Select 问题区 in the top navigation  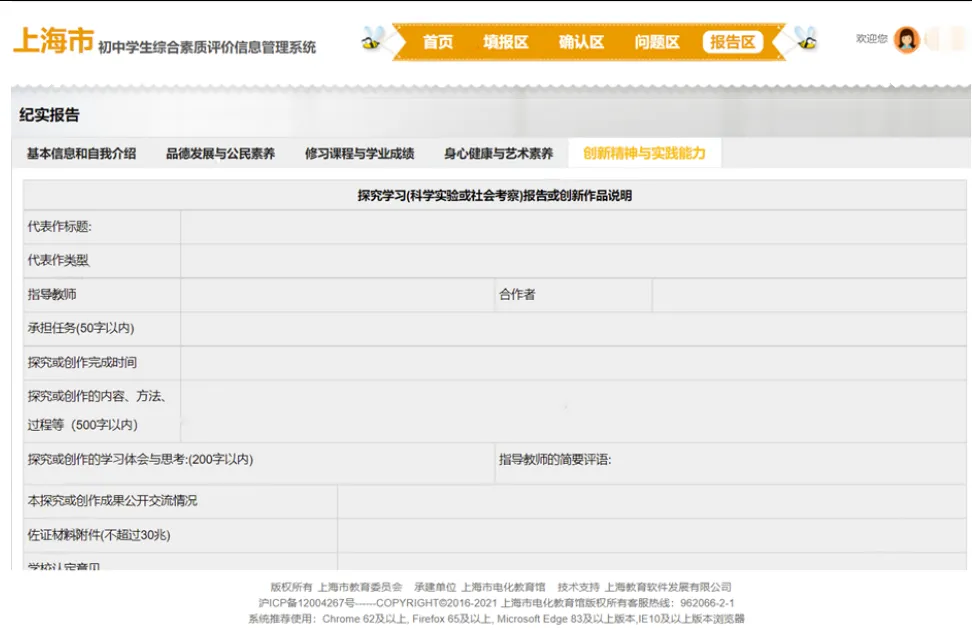[657, 42]
